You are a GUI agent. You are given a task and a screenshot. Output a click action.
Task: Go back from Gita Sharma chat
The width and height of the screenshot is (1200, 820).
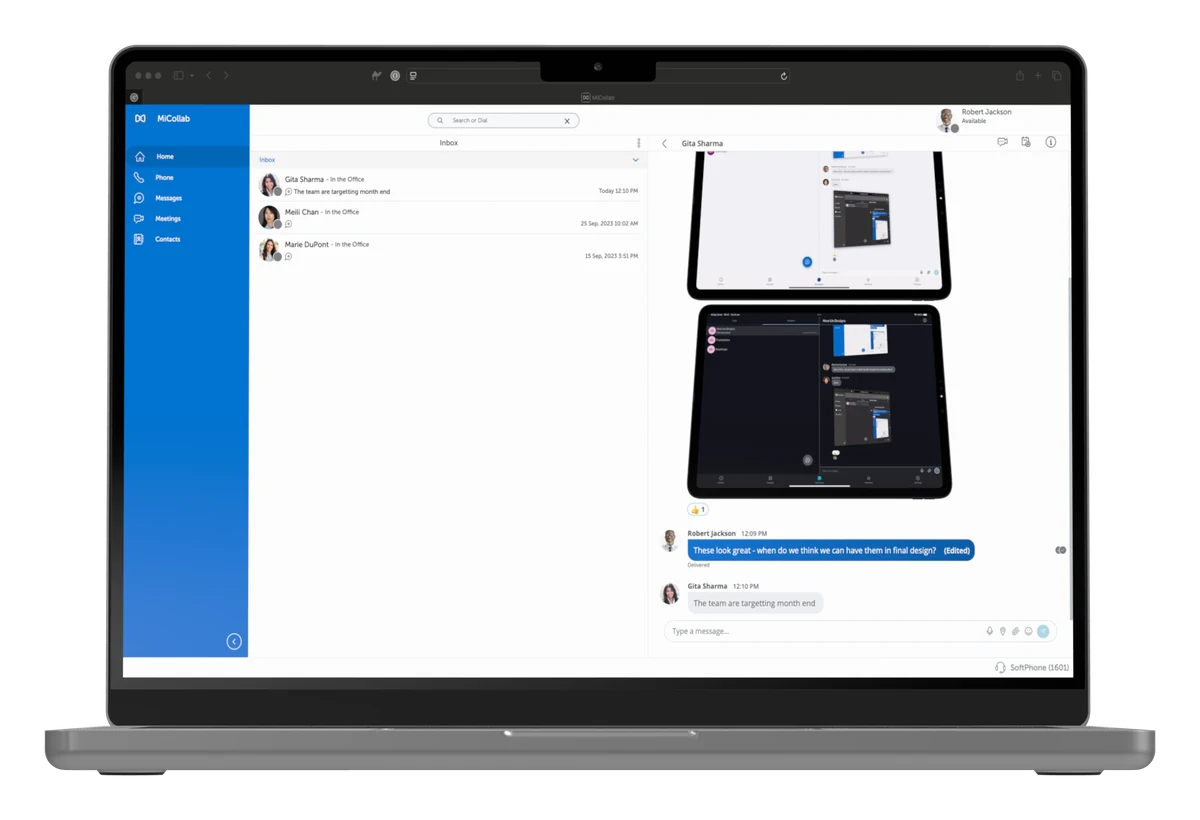(x=665, y=144)
